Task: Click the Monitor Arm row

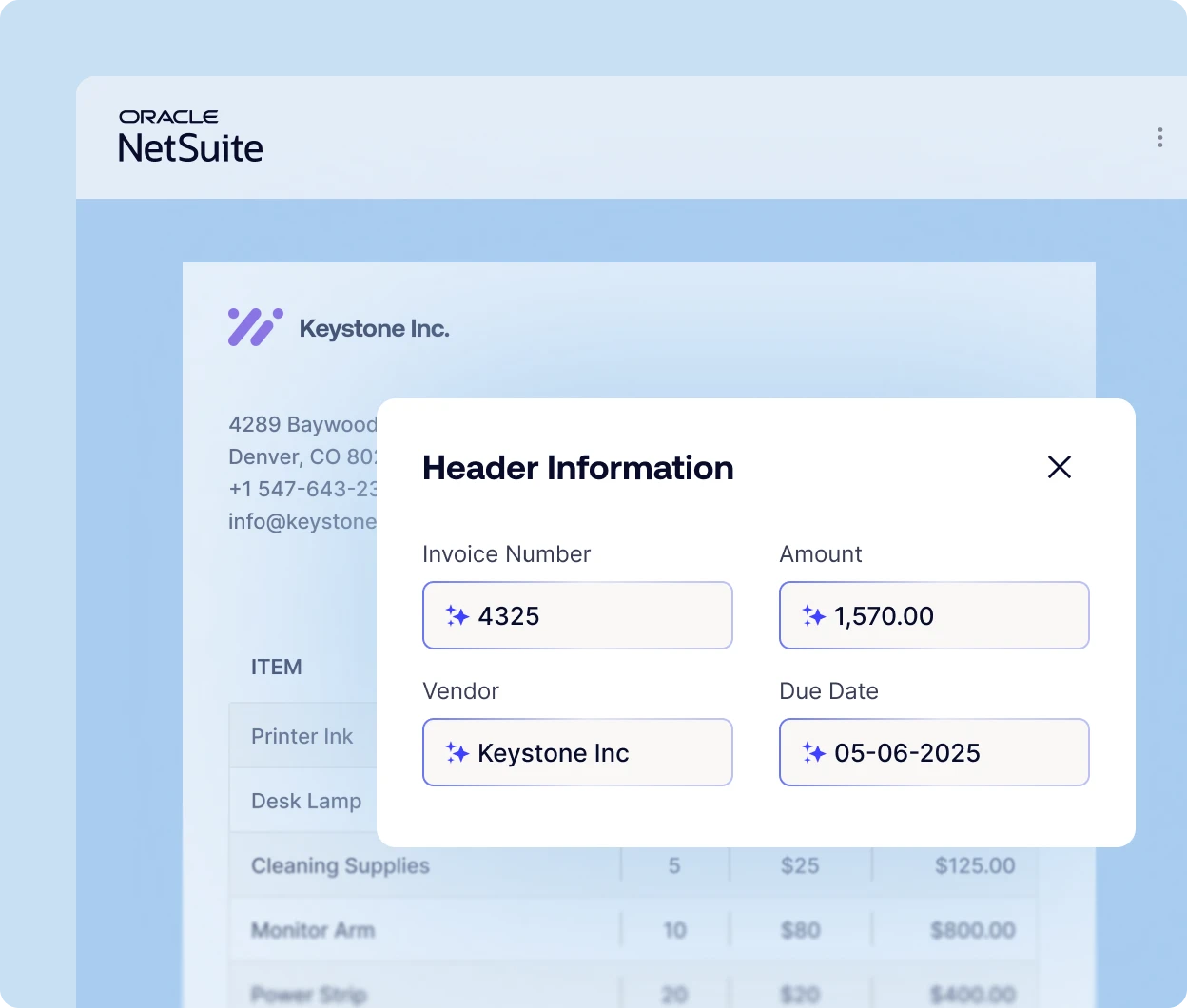Action: 313,930
